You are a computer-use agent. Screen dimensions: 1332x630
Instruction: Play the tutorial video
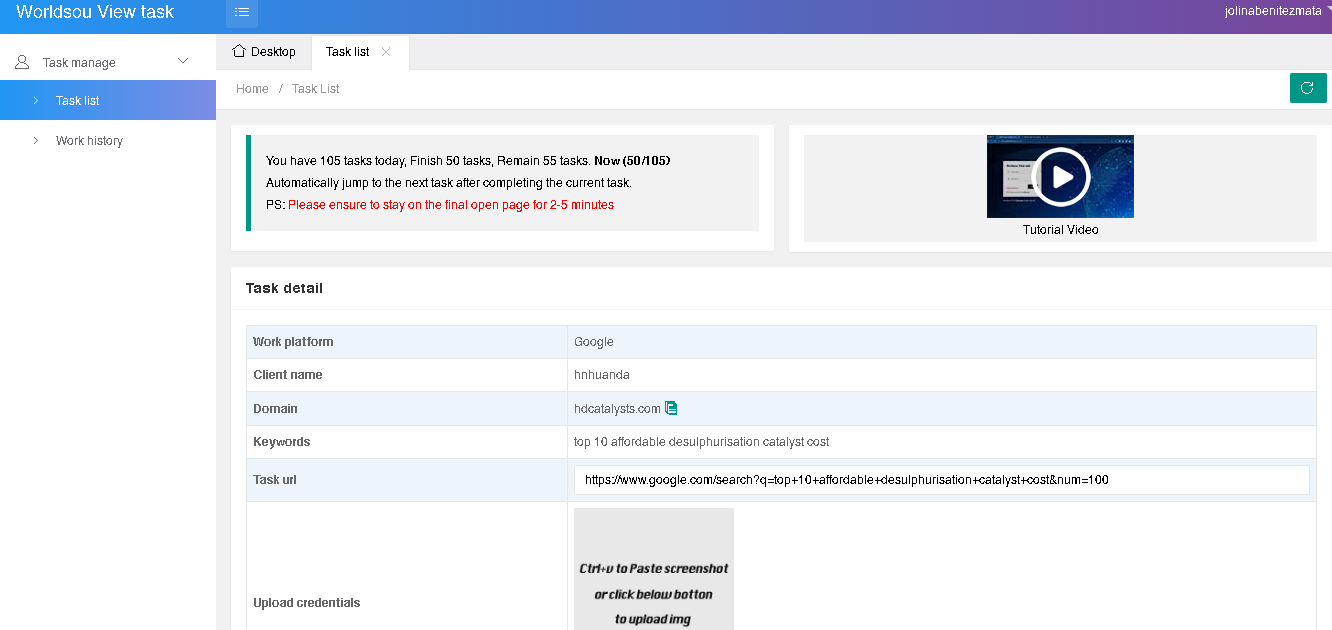tap(1060, 177)
